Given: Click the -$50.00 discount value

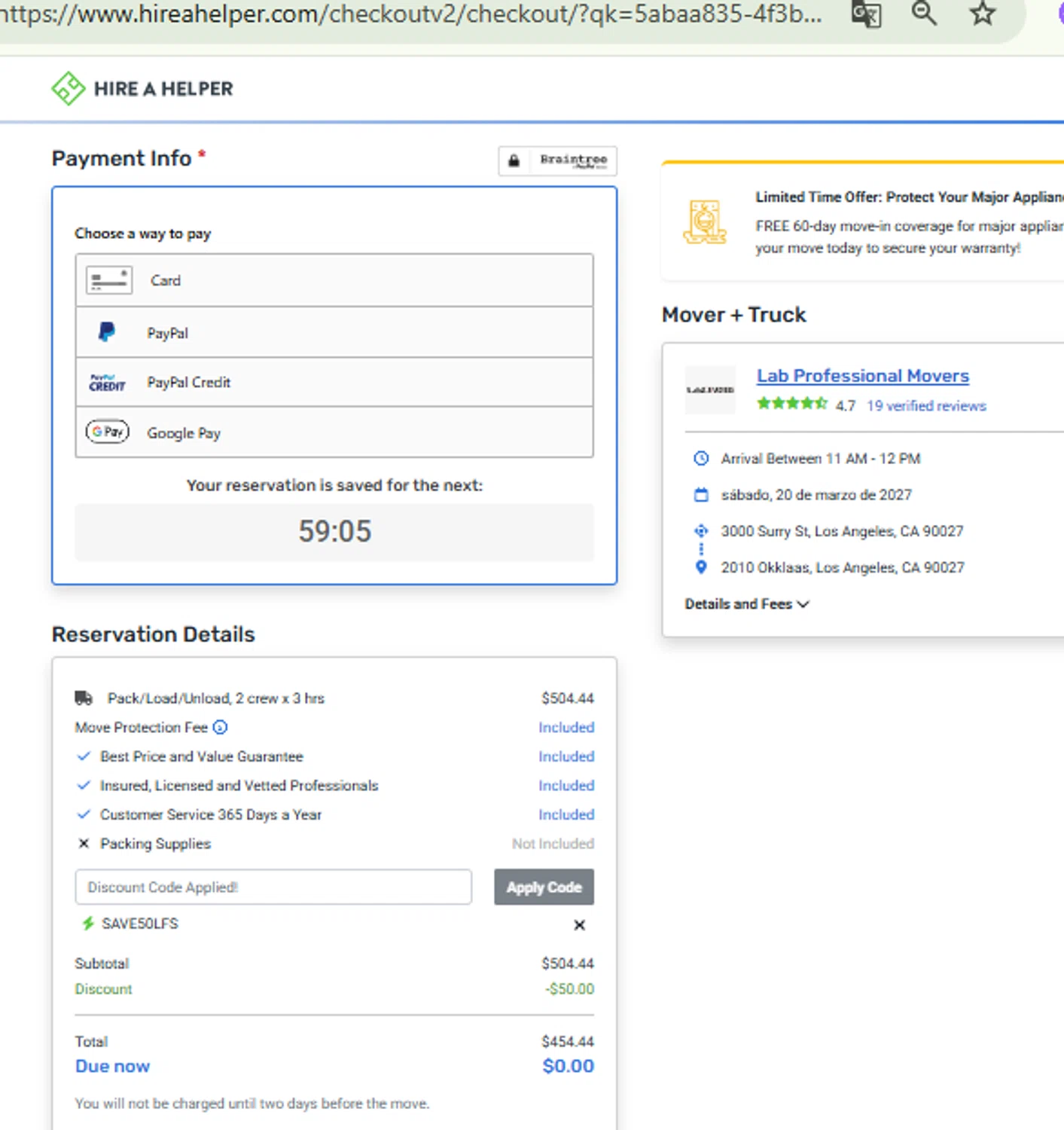Looking at the screenshot, I should [569, 988].
